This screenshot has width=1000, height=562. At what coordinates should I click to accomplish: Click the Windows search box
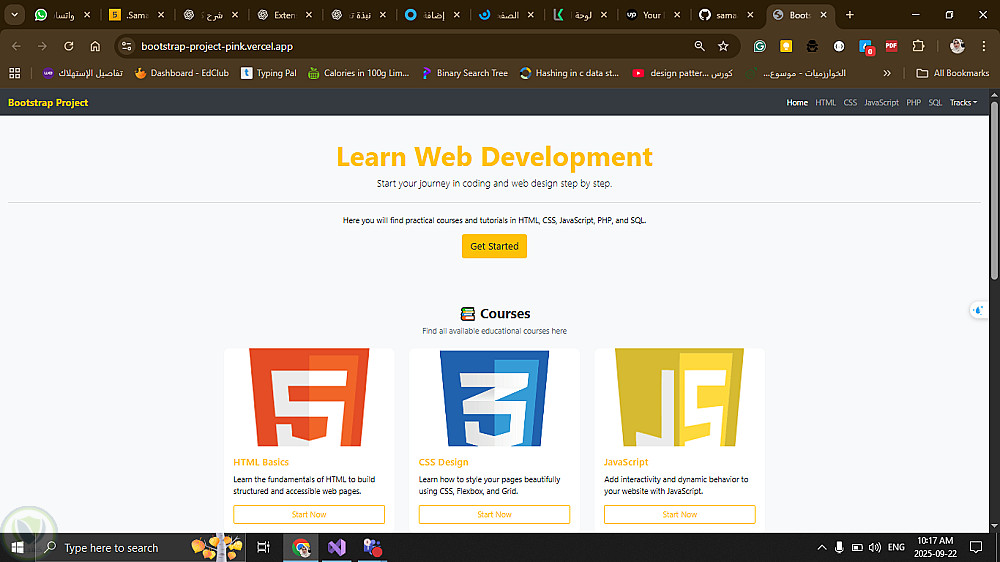pos(140,547)
